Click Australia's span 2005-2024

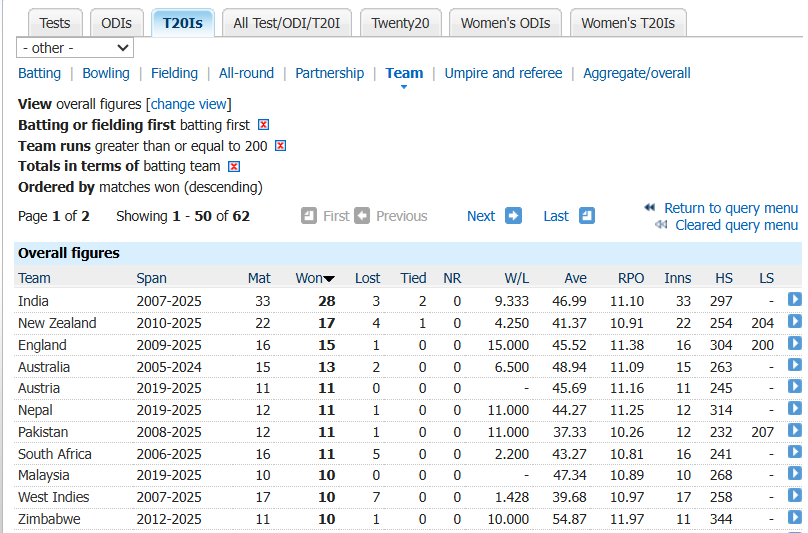pyautogui.click(x=169, y=367)
